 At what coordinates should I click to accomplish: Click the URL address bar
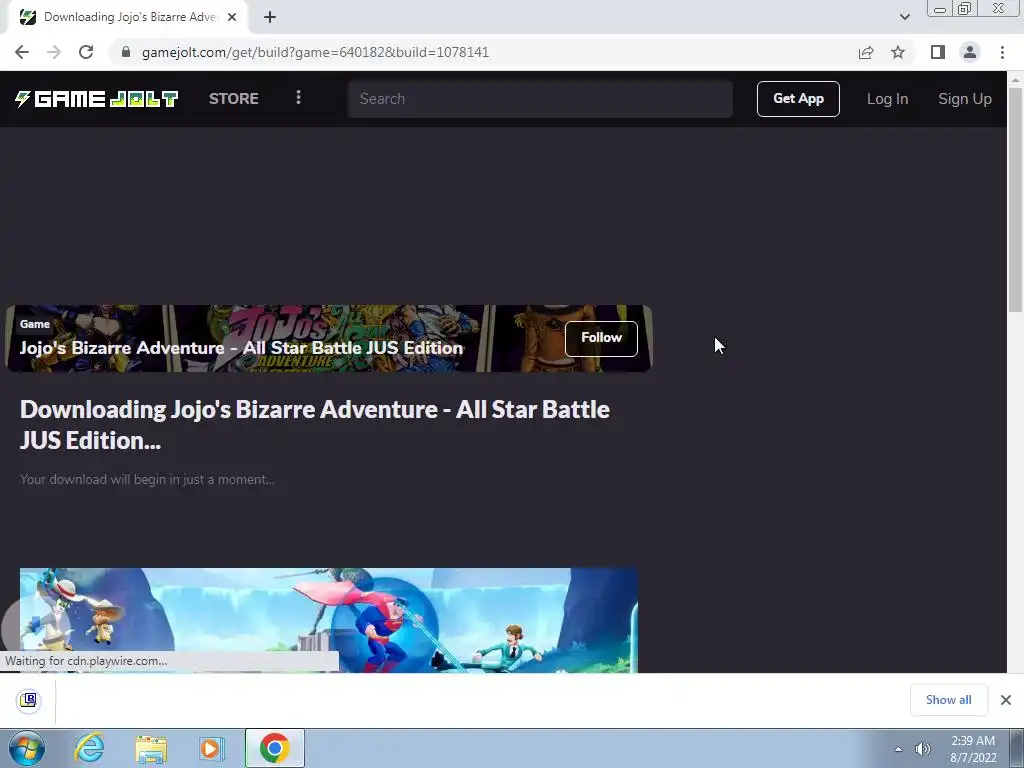pyautogui.click(x=483, y=52)
